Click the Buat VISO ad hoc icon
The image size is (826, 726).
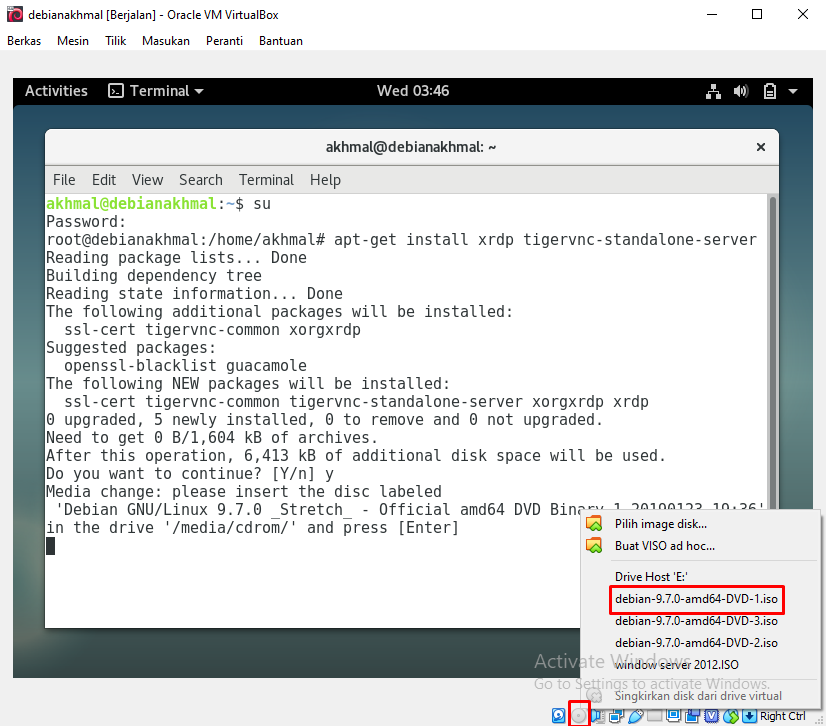click(x=594, y=546)
